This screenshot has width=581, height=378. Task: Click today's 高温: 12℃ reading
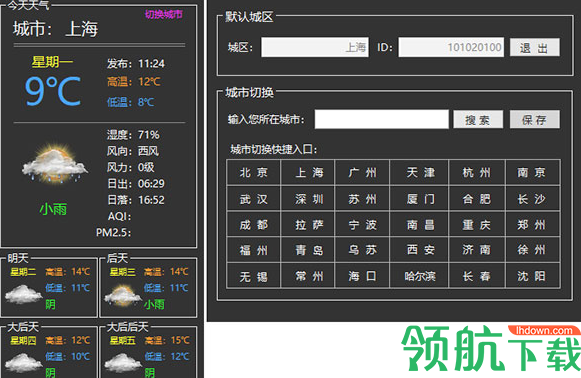134,82
